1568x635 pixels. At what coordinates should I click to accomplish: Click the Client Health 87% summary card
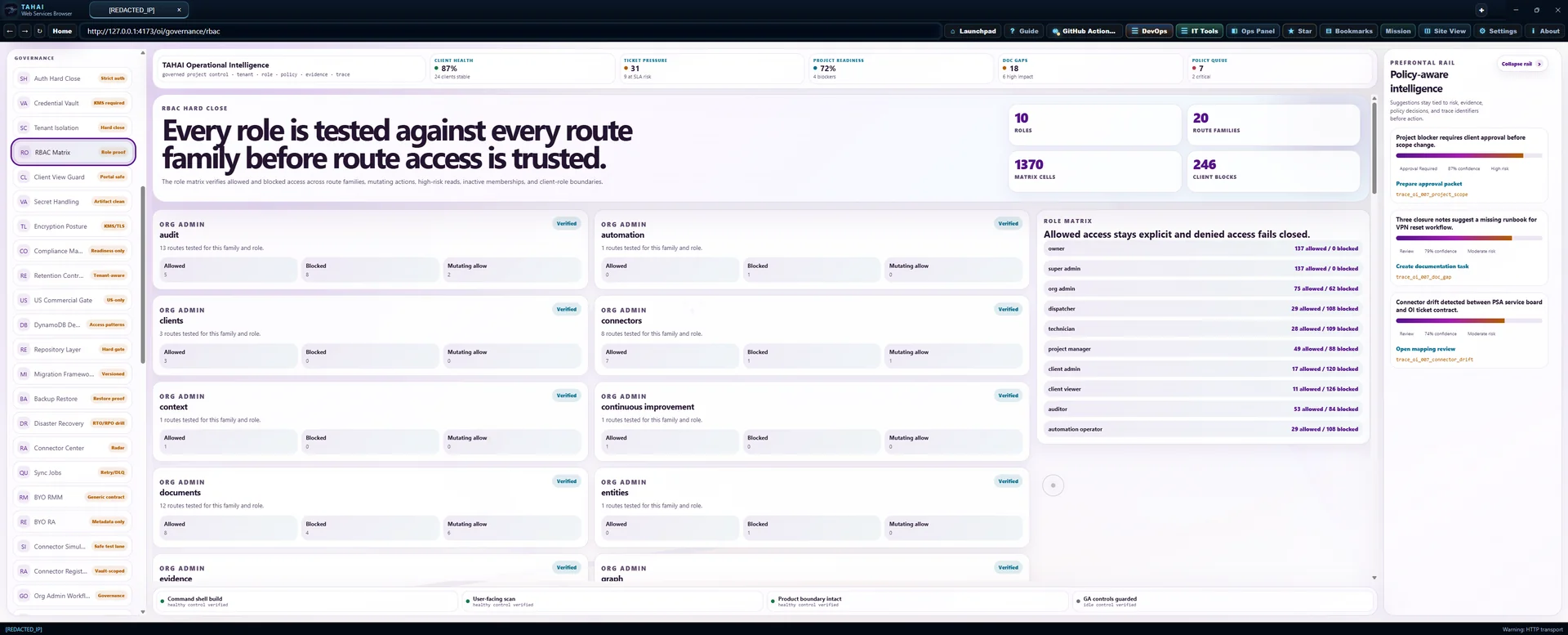pos(521,69)
